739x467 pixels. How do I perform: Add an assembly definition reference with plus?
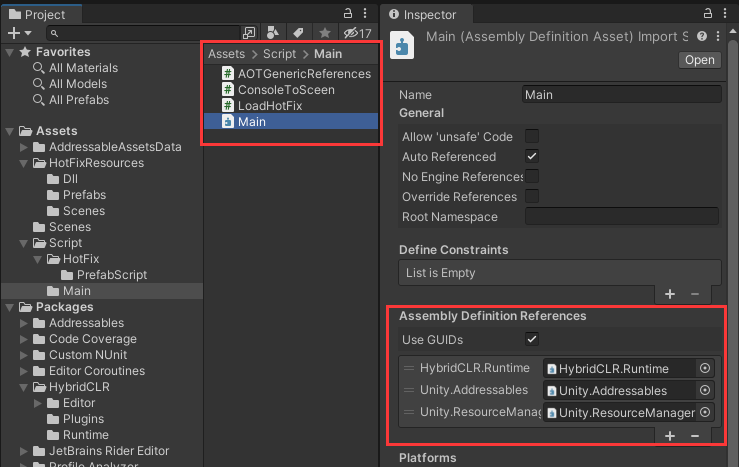click(x=670, y=436)
